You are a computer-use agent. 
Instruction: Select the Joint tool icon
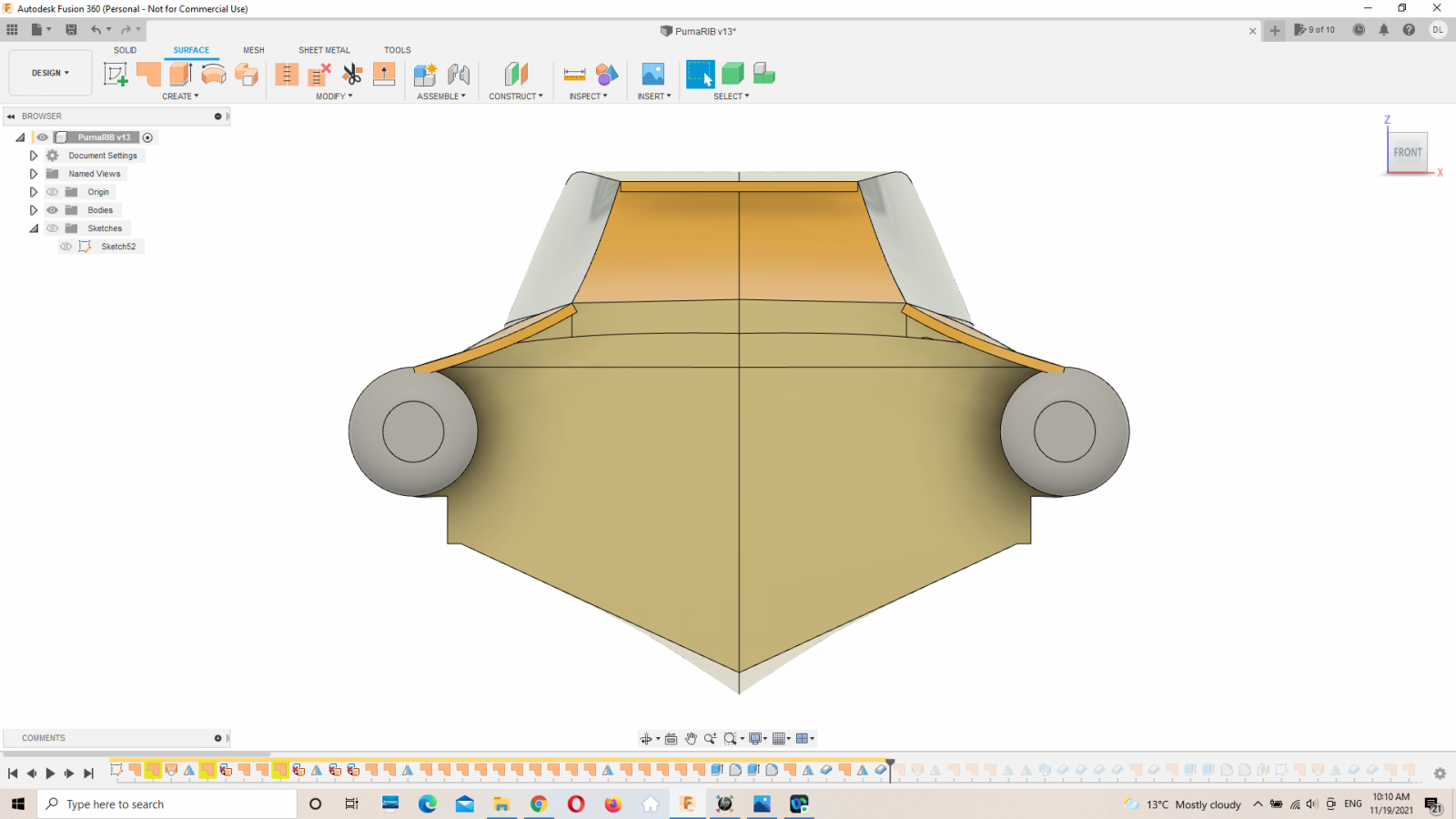click(459, 74)
